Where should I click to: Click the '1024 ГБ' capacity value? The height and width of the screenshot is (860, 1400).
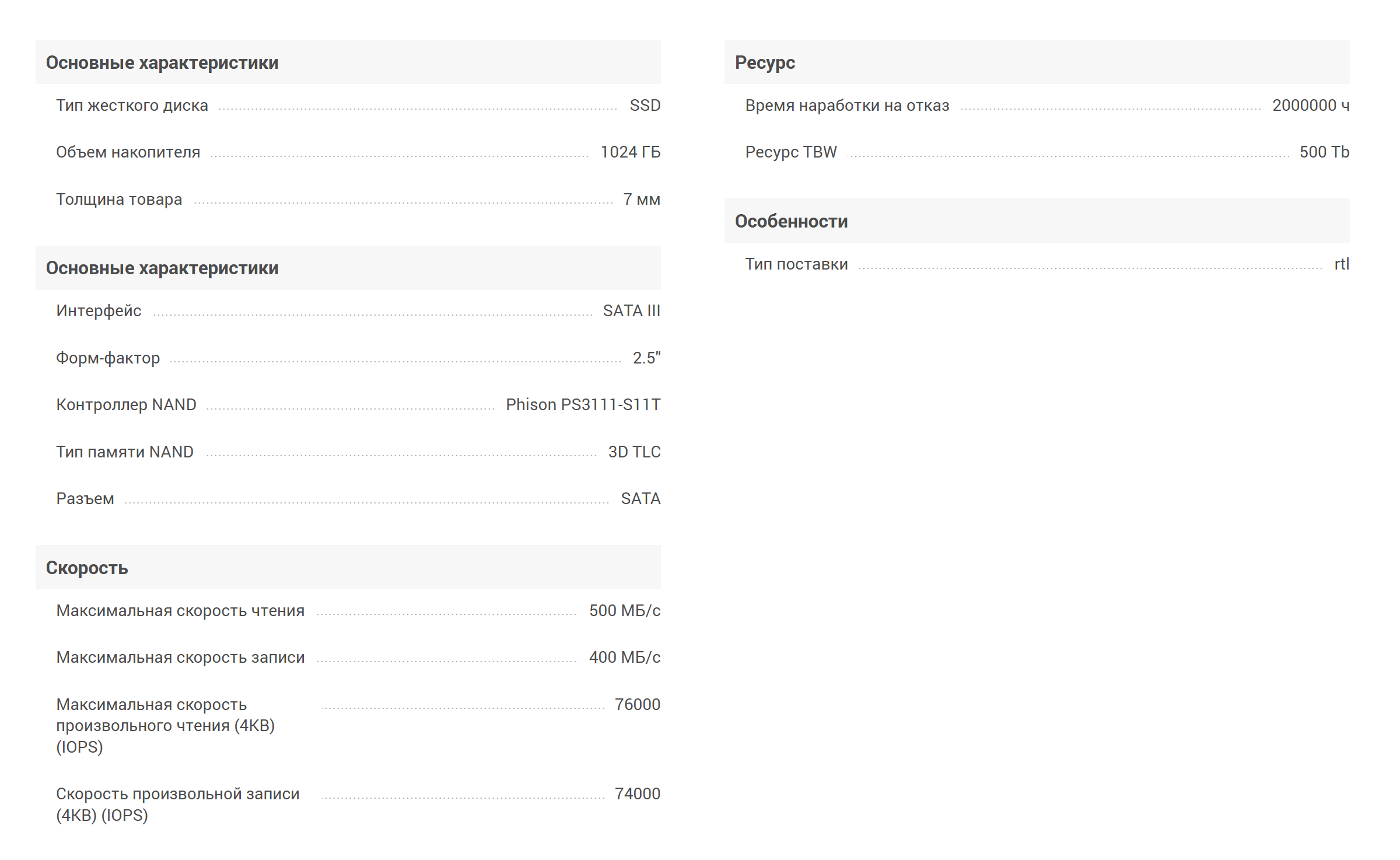point(630,152)
